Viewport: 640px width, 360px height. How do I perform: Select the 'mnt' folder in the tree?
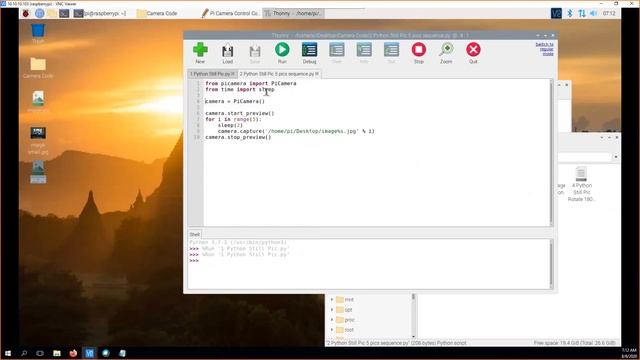(345, 300)
